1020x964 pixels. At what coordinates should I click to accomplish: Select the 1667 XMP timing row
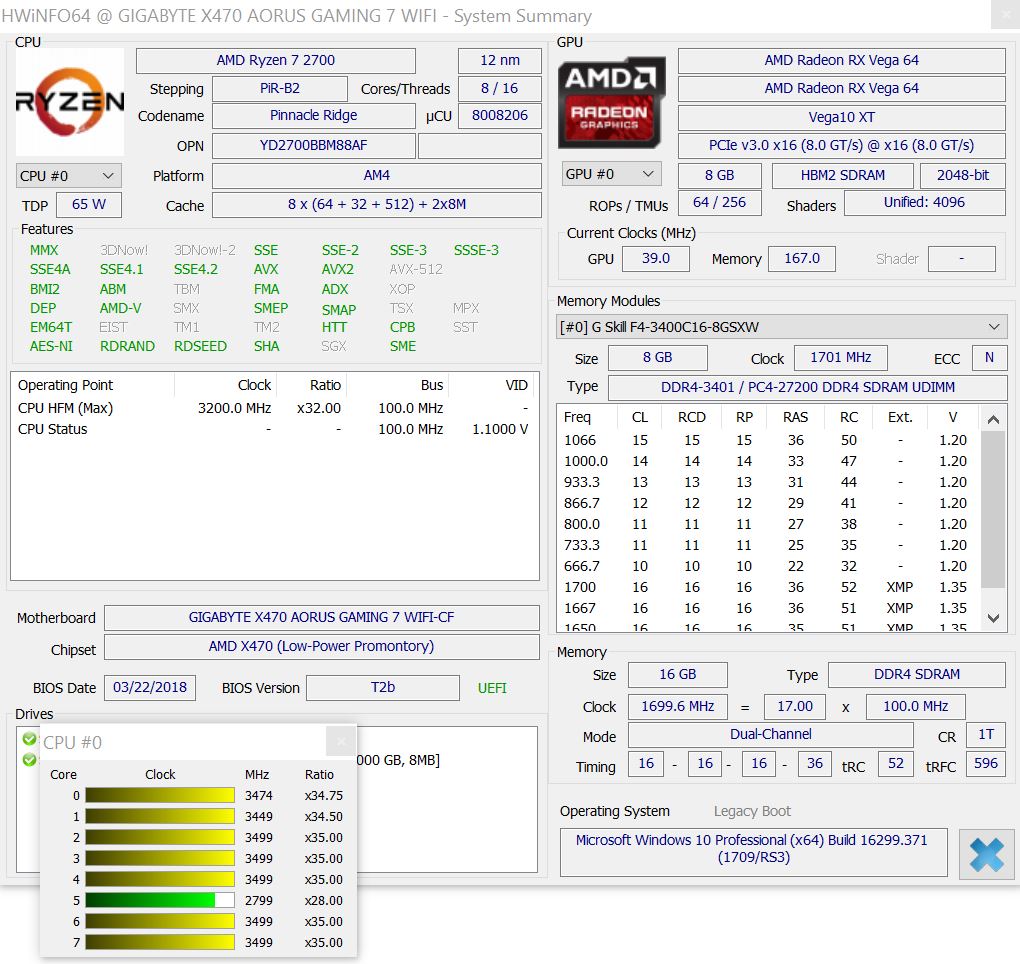tap(768, 608)
